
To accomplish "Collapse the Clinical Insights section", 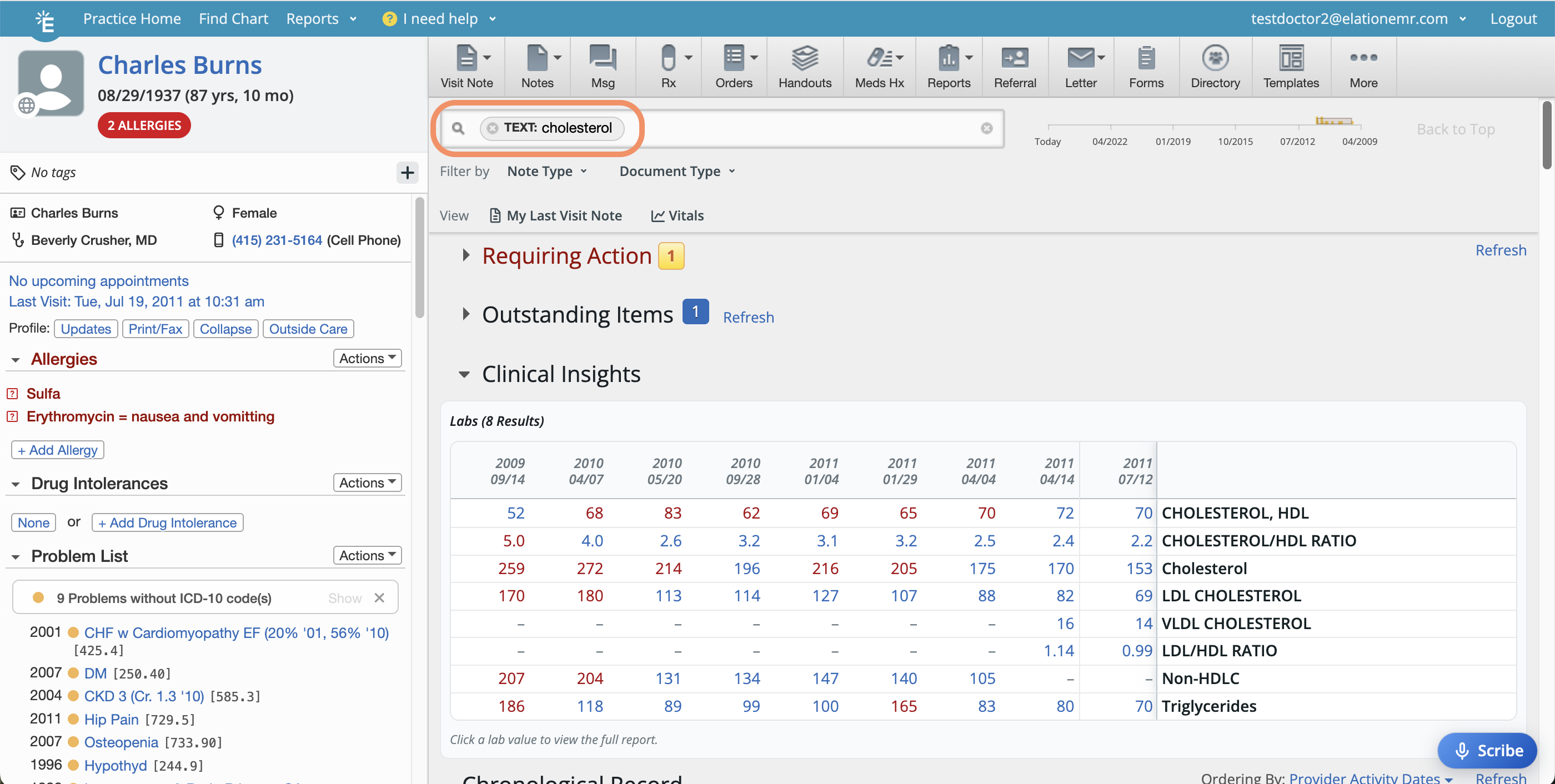I will (464, 374).
